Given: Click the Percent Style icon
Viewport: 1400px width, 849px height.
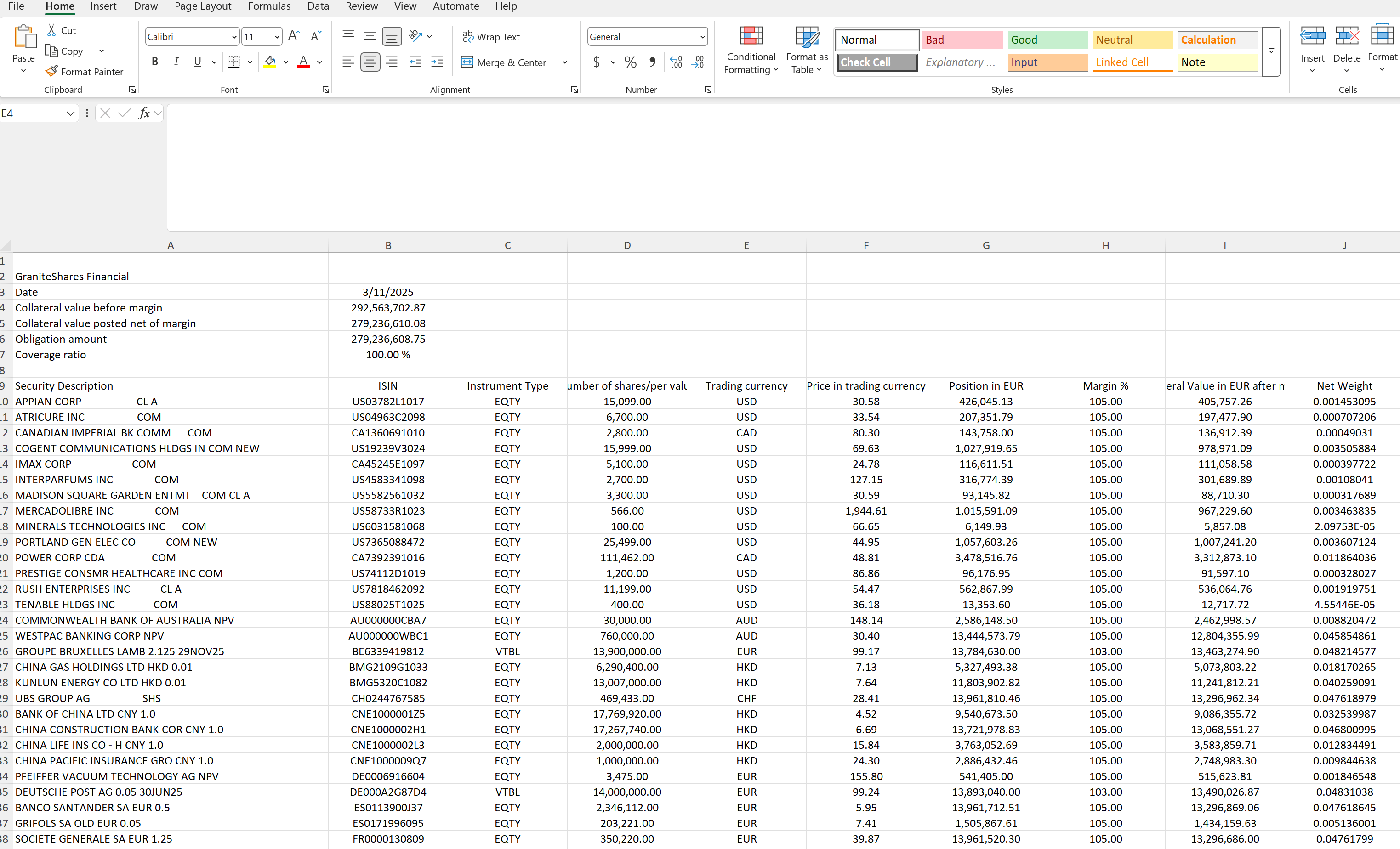Looking at the screenshot, I should (x=630, y=62).
